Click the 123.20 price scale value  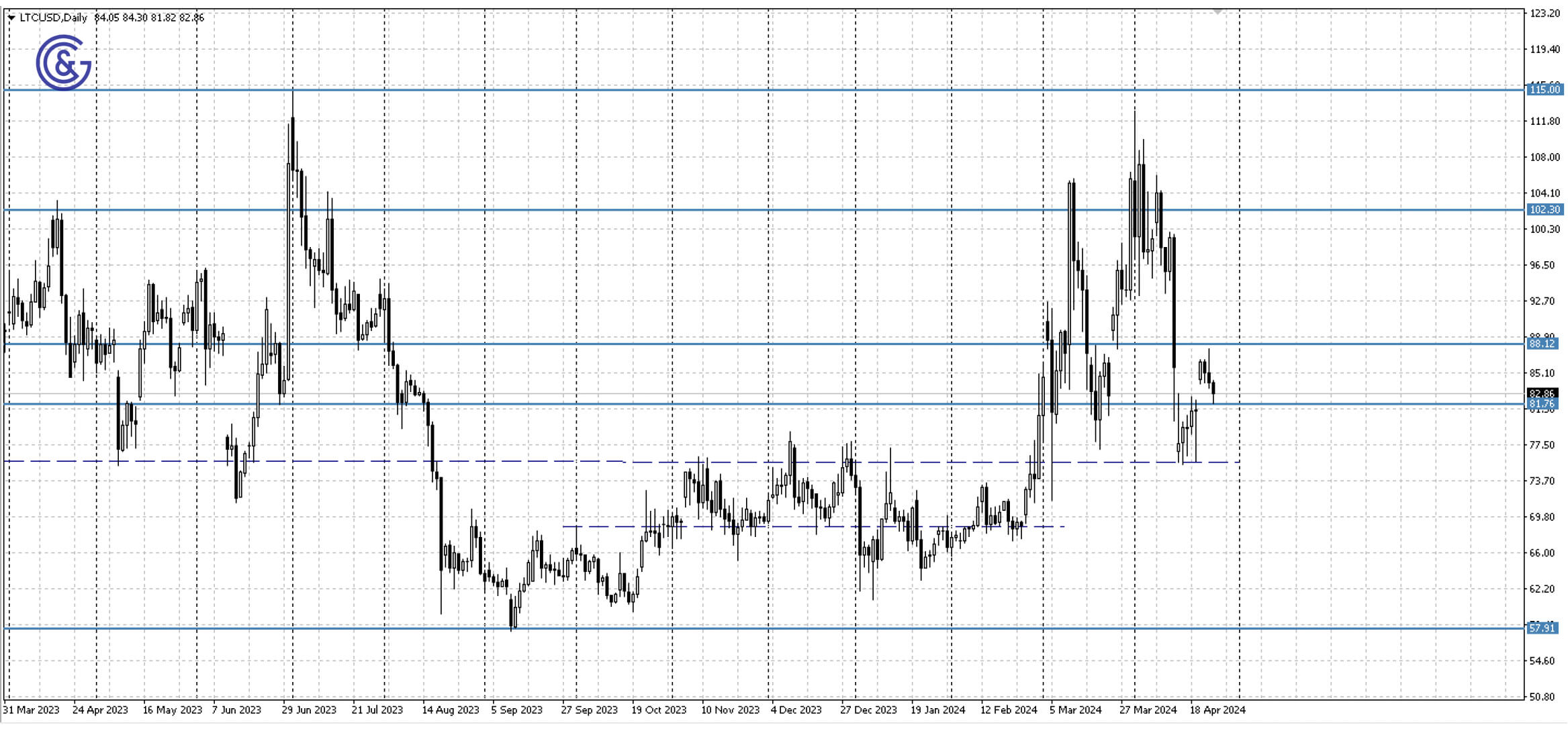pyautogui.click(x=1544, y=13)
